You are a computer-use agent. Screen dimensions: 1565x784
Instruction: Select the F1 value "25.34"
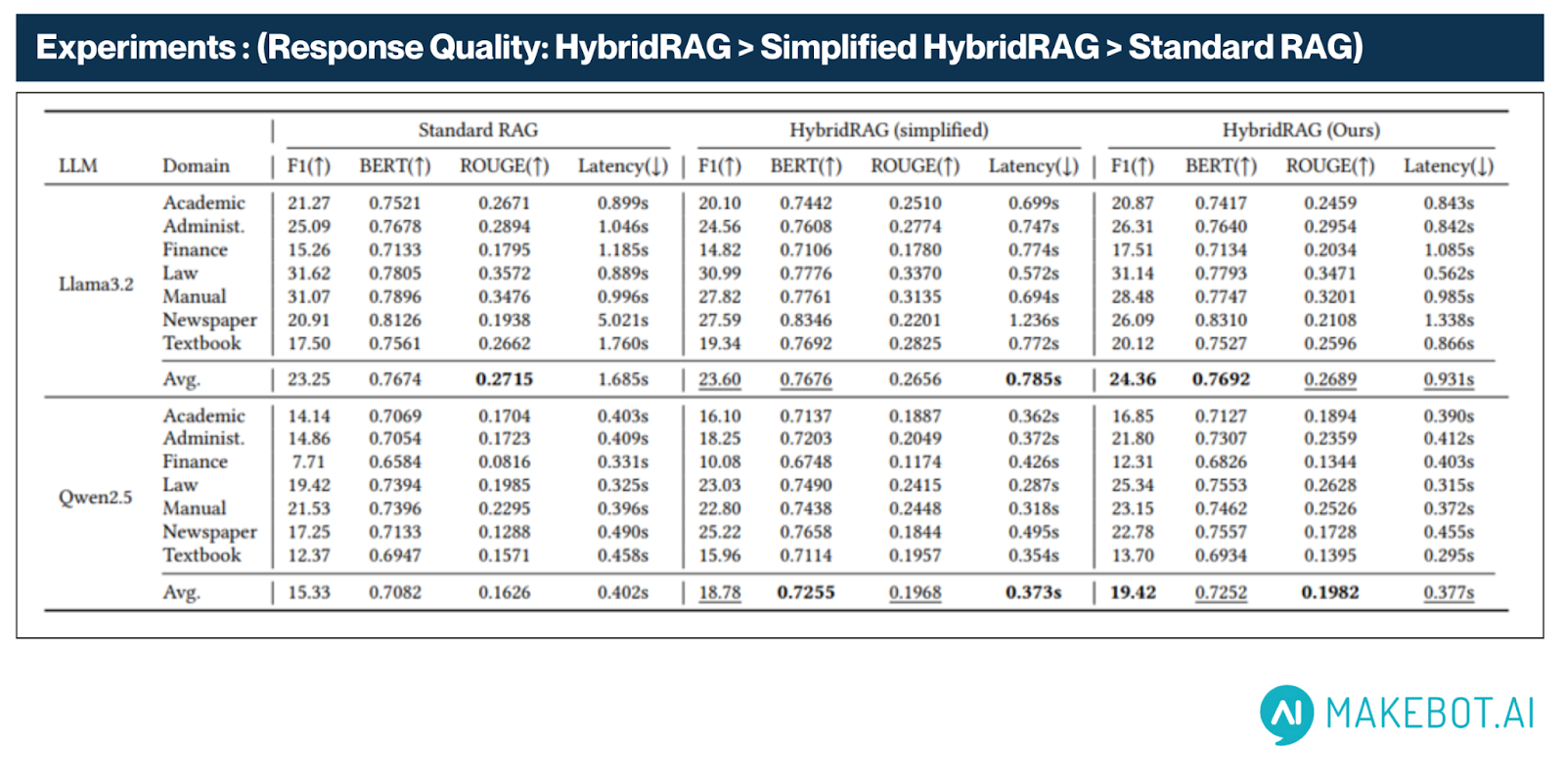1133,486
